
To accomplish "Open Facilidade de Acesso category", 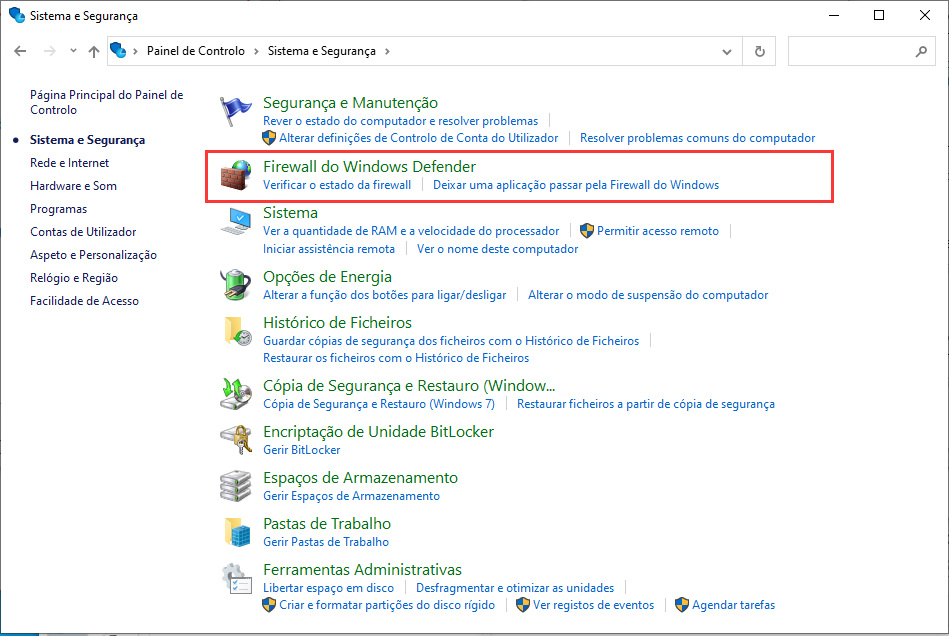I will 84,301.
